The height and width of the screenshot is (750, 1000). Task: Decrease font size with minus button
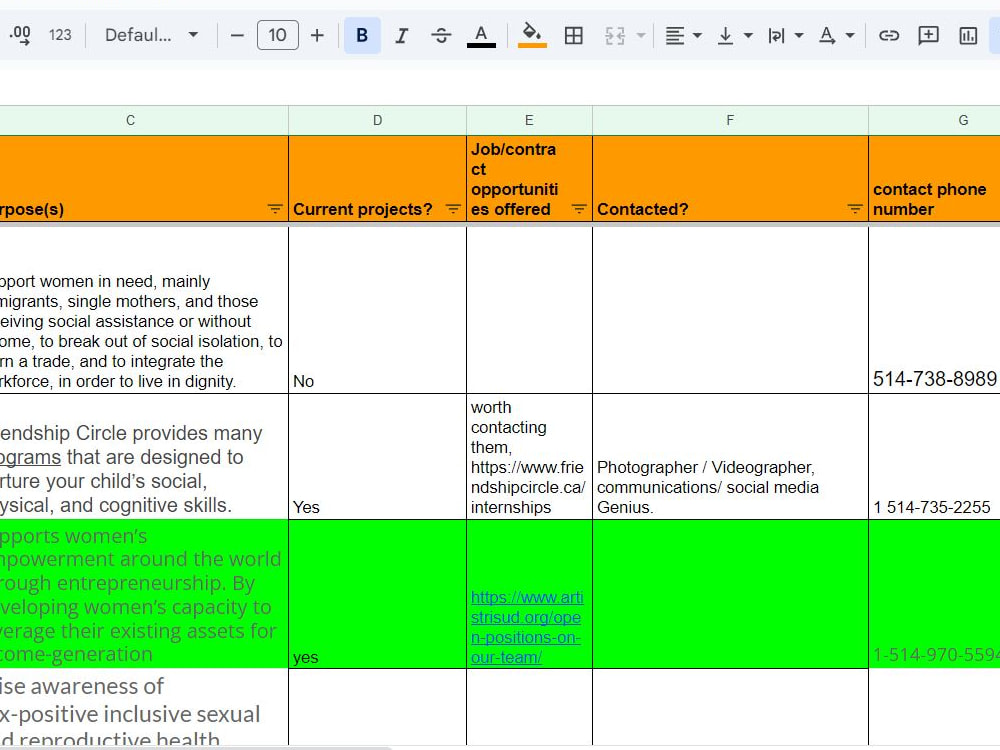point(237,36)
